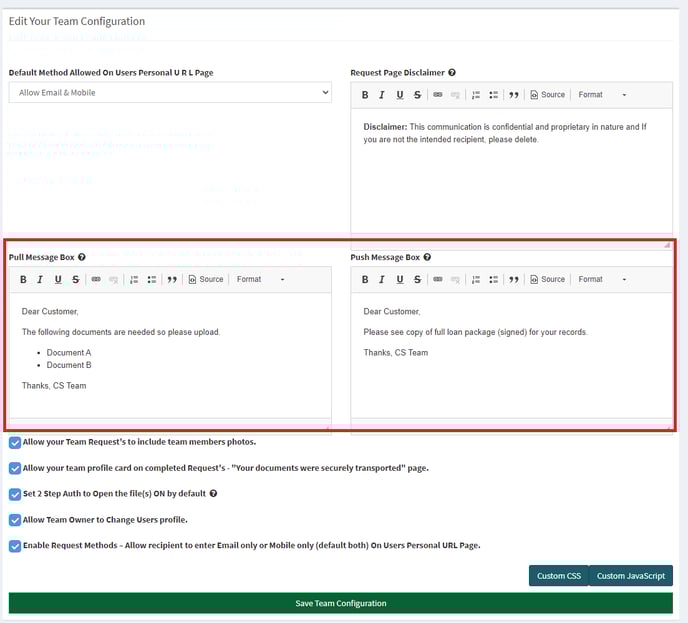Image resolution: width=688 pixels, height=623 pixels.
Task: Switch Push Message Box to Source view
Action: (547, 280)
